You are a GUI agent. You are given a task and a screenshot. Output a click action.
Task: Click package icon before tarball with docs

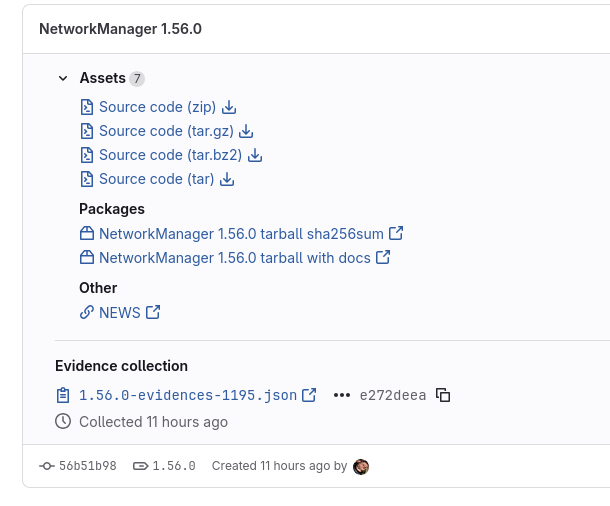[87, 258]
